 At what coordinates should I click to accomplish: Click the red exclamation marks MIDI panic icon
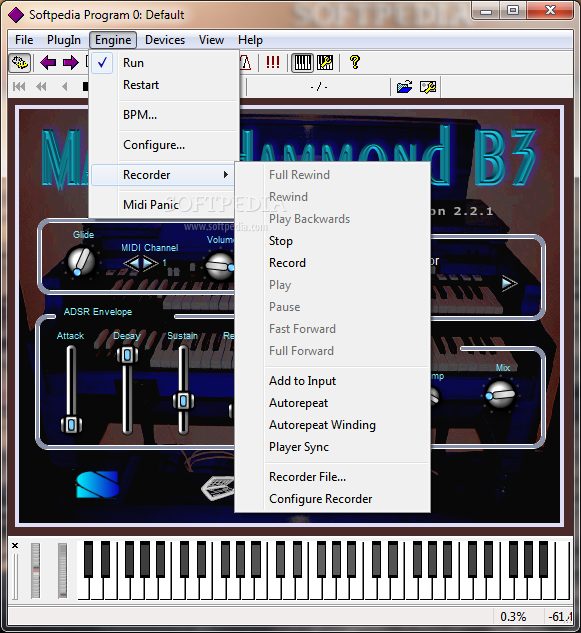(273, 62)
